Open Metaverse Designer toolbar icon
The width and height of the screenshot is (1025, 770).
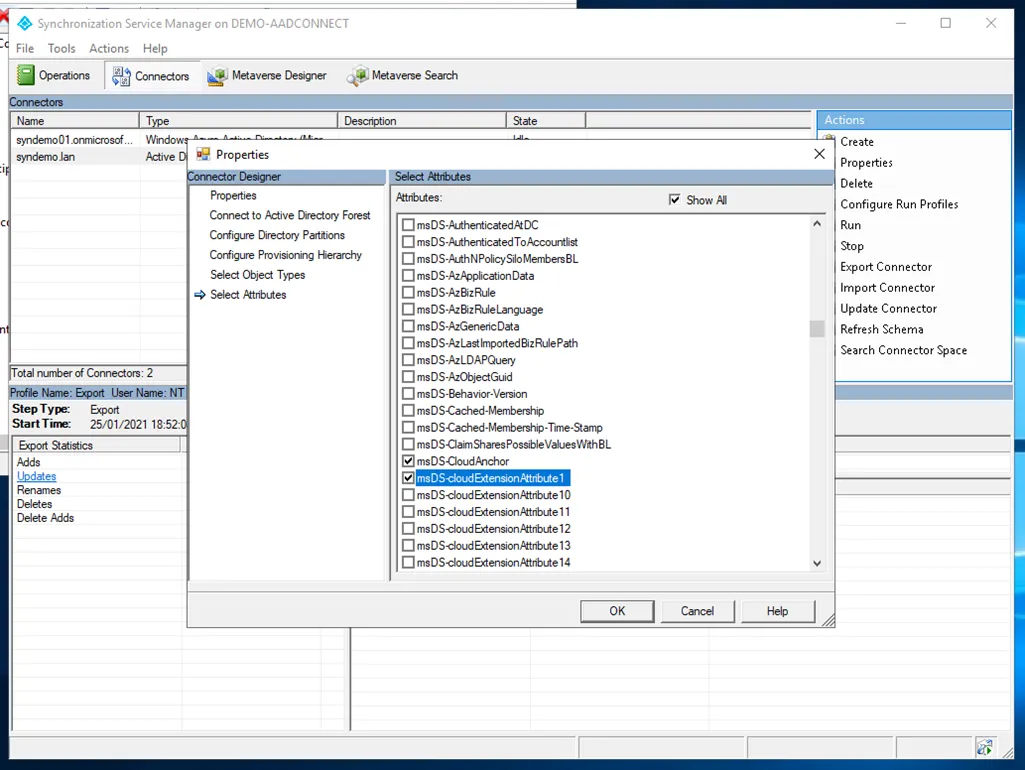tap(217, 76)
